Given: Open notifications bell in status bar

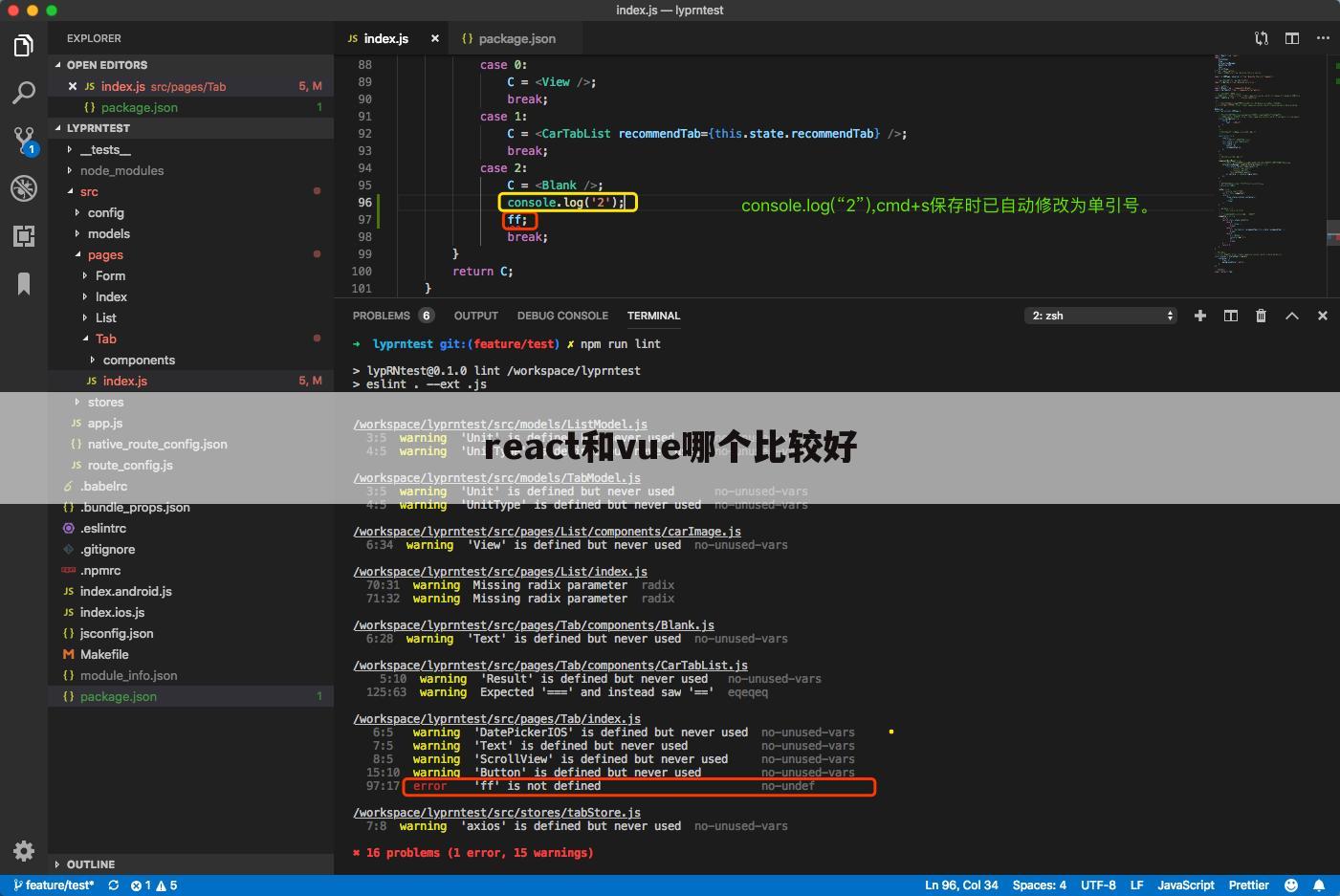Looking at the screenshot, I should point(1319,885).
